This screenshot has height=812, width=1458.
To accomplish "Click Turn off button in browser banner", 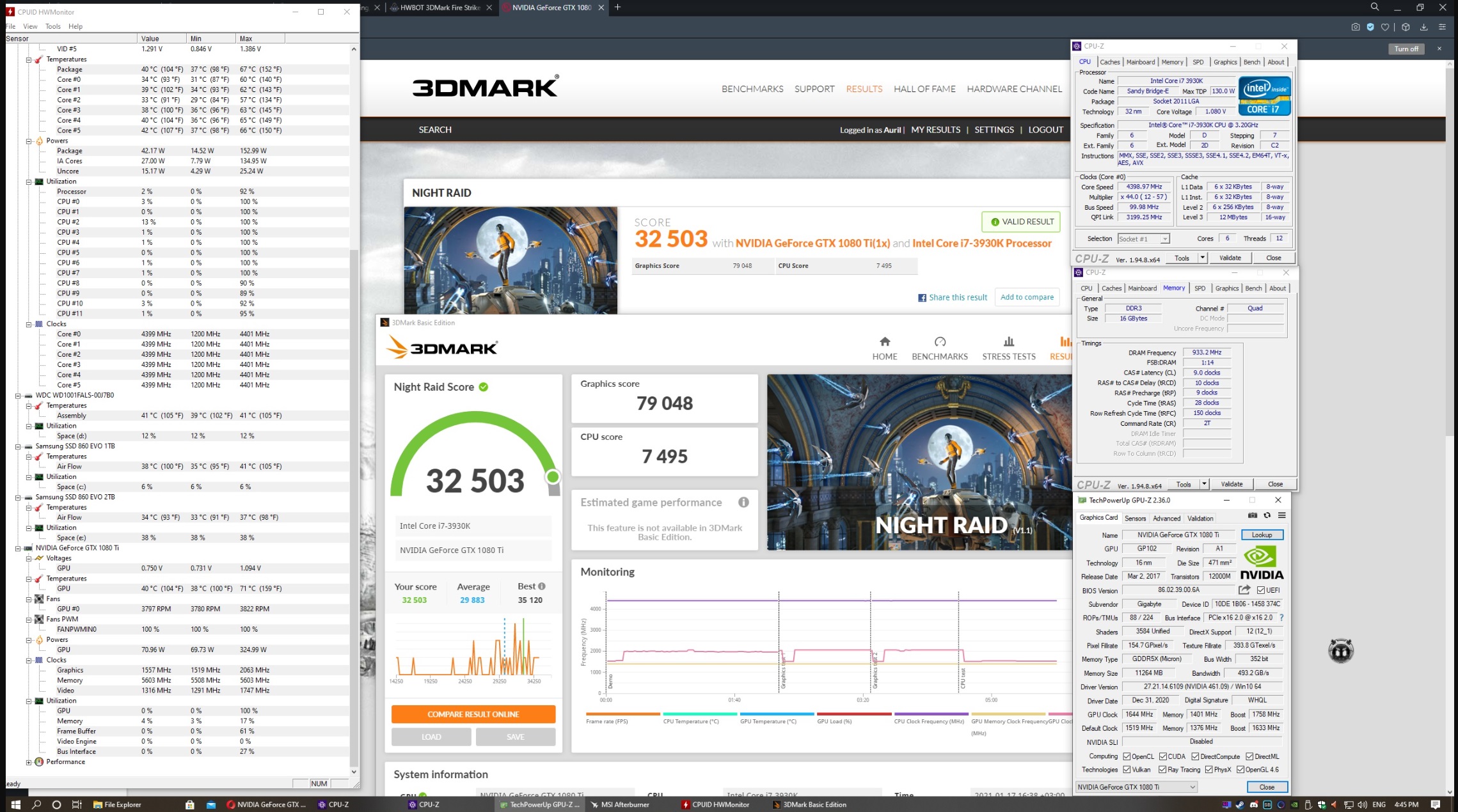I will pos(1406,49).
